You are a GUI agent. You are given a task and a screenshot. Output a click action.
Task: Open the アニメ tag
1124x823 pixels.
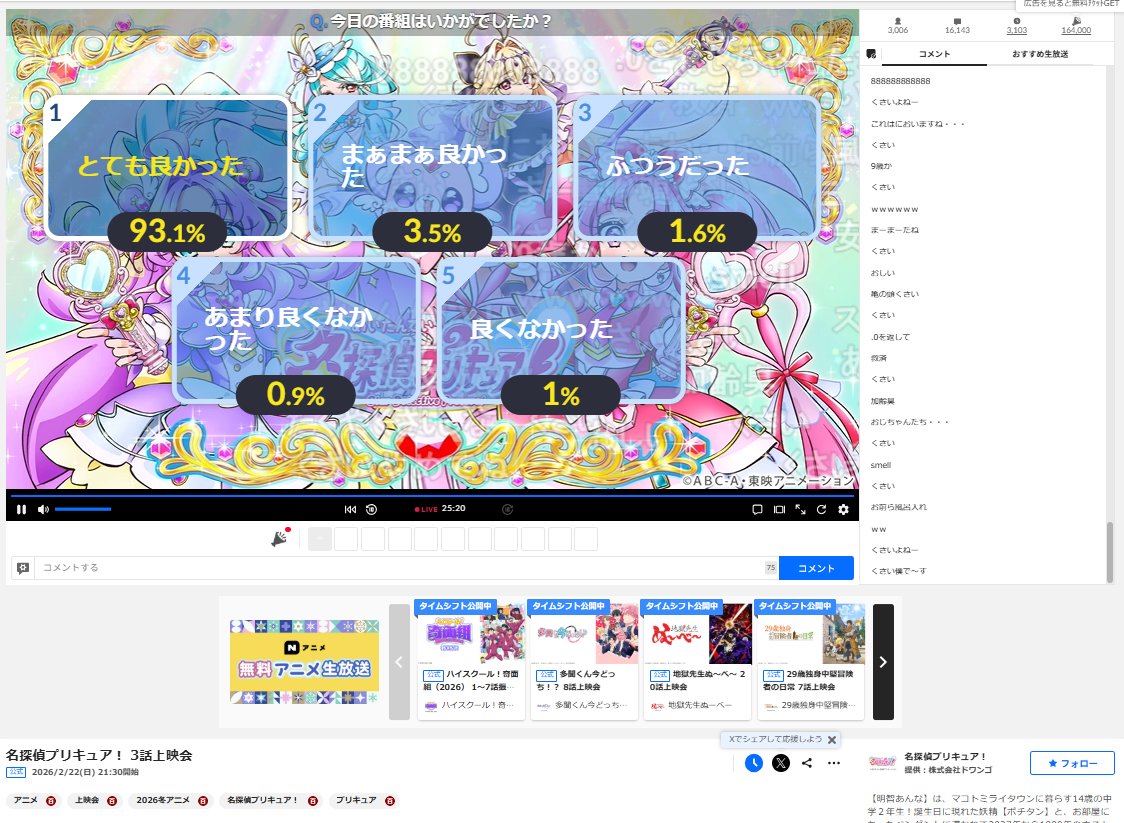click(x=26, y=800)
